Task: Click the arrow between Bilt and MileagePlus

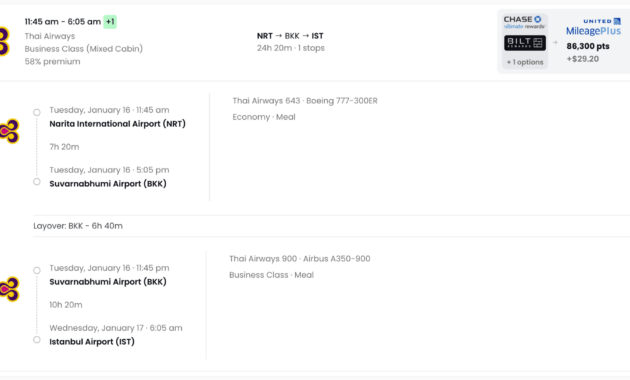Action: pos(555,42)
